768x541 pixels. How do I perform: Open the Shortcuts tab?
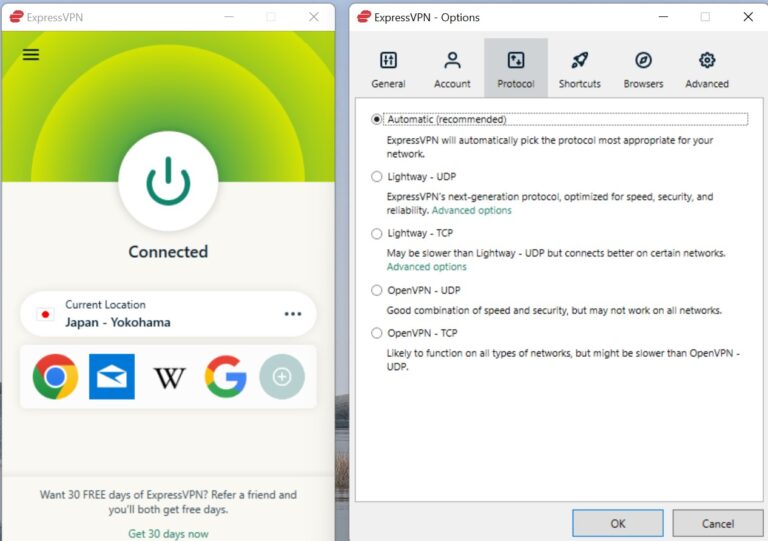579,69
